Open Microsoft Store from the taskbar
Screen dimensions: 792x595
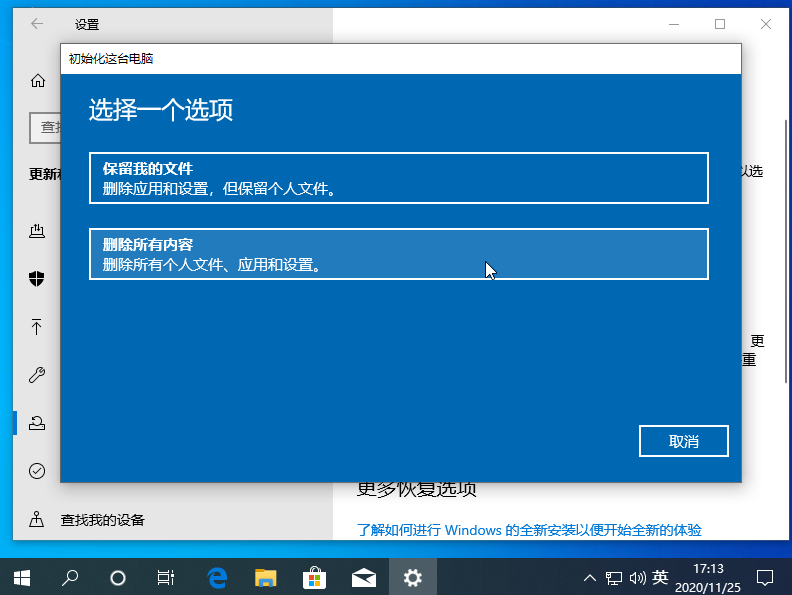[315, 577]
